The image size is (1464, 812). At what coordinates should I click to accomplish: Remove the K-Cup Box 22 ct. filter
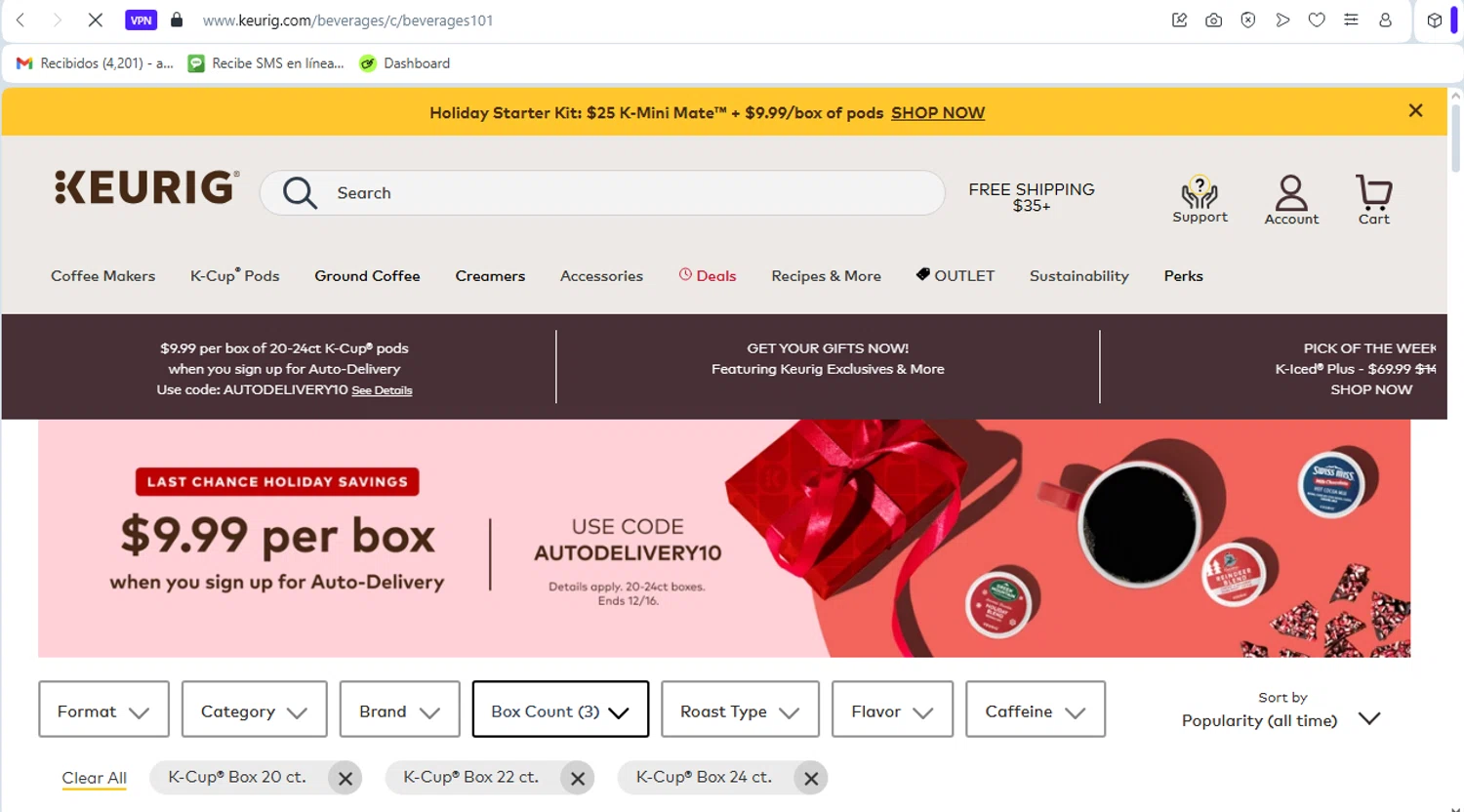click(578, 779)
